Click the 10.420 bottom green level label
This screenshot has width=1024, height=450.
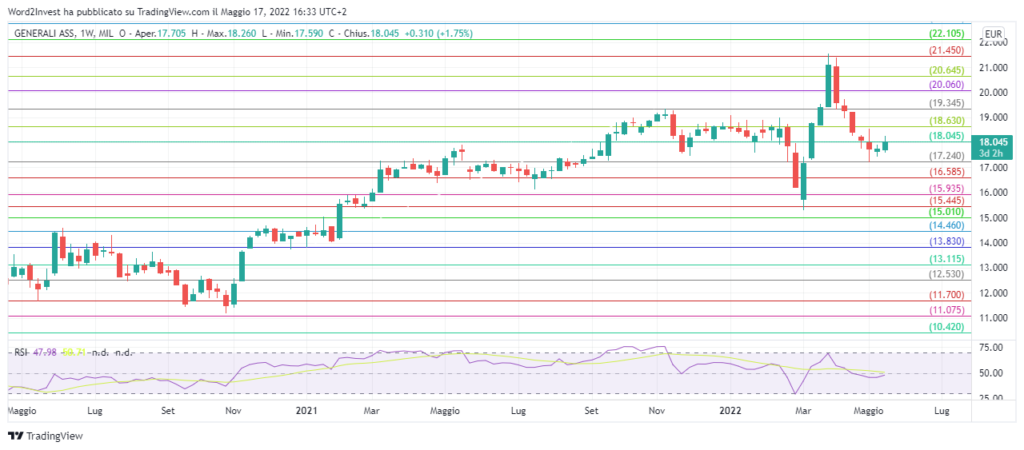945,327
